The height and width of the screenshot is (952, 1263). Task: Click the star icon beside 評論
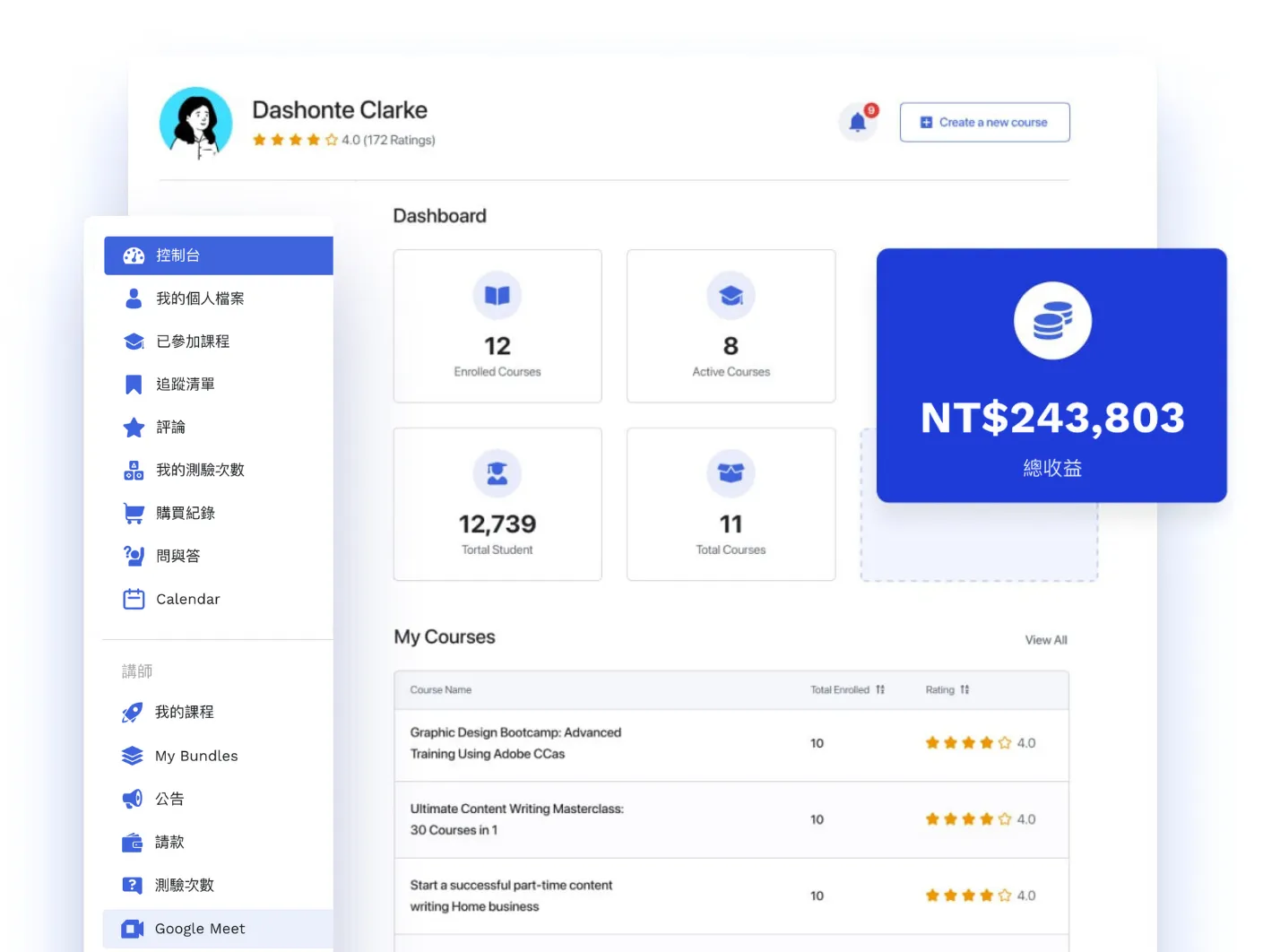[134, 428]
